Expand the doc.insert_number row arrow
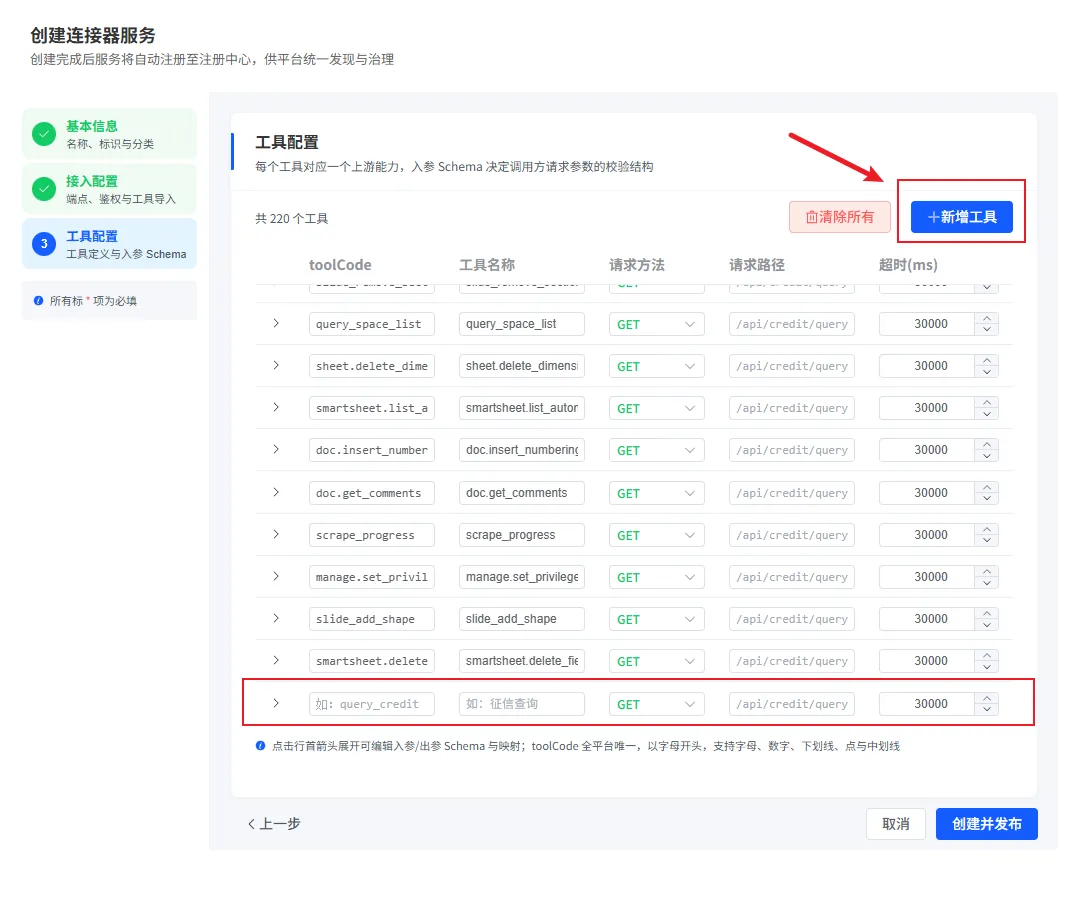Screen dimensions: 1074x901 pyautogui.click(x=276, y=449)
